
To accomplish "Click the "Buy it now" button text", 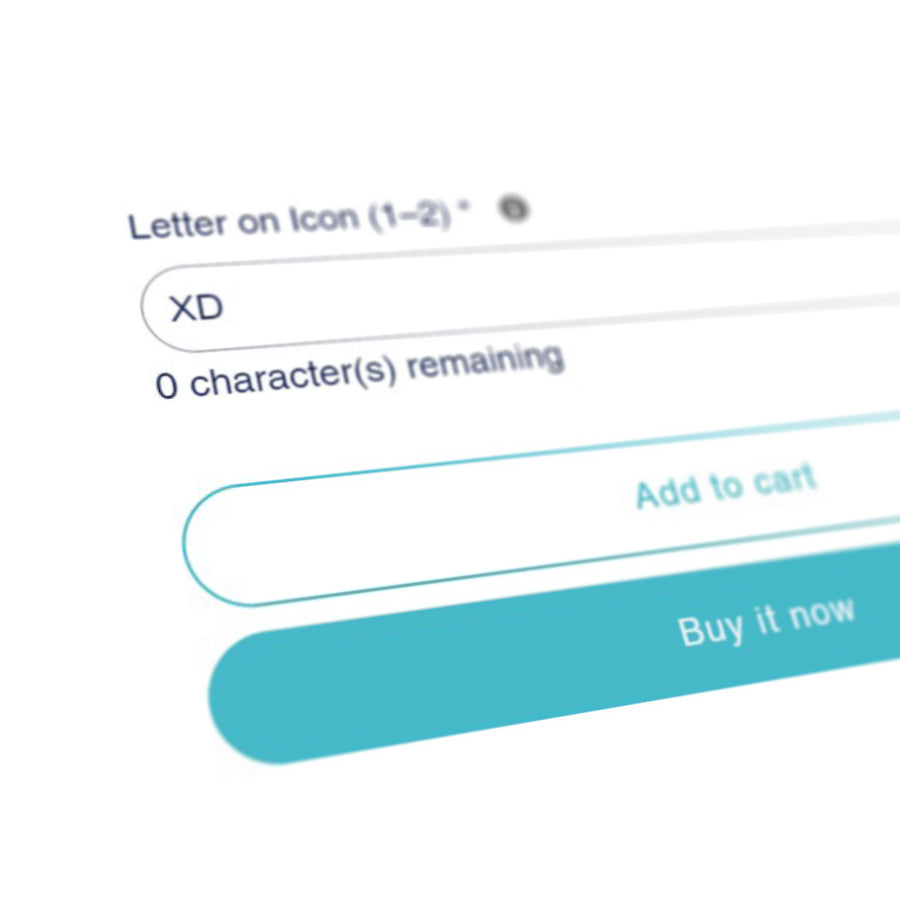I will (x=766, y=621).
